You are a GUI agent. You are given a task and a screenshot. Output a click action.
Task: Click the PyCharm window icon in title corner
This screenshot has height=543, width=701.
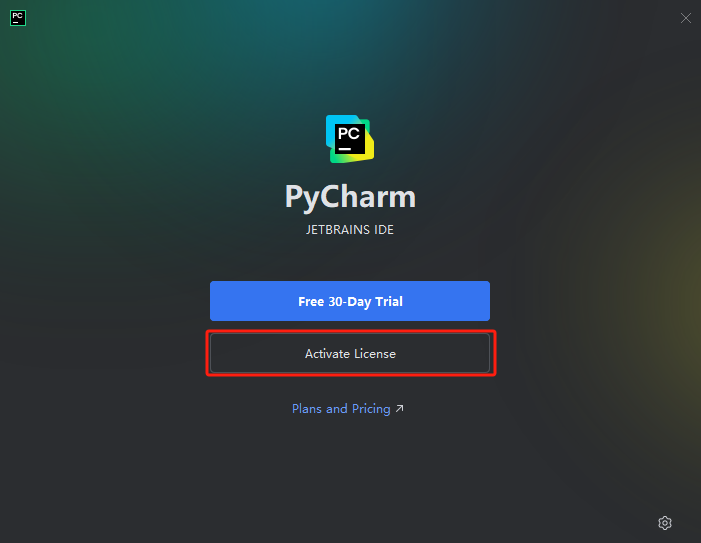(x=18, y=18)
